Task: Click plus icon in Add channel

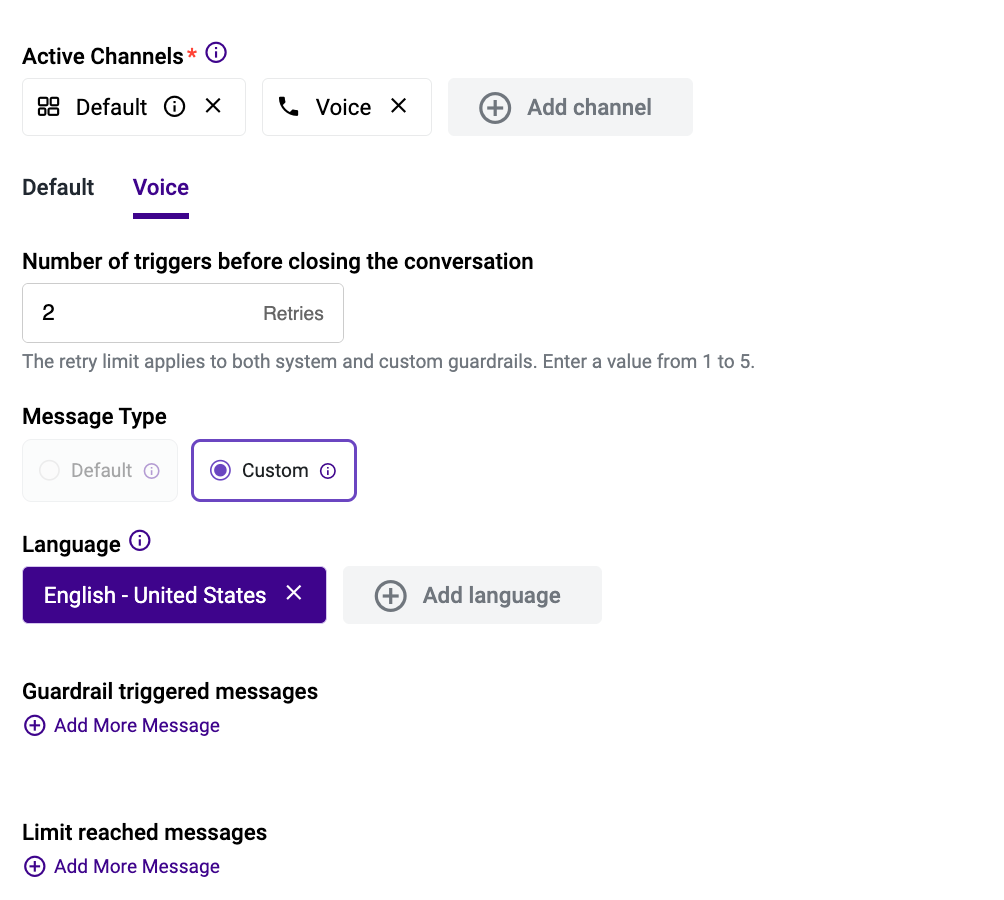Action: pyautogui.click(x=495, y=108)
